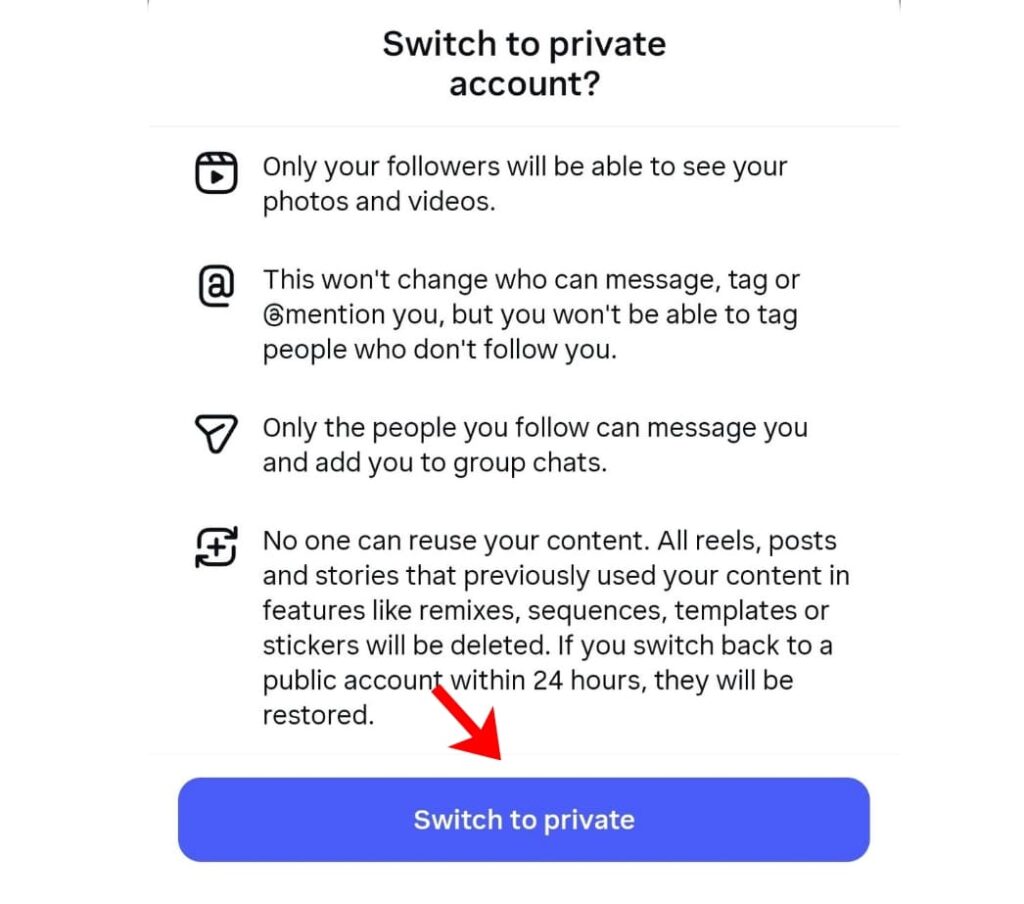
Task: Click the large @ mention icon
Action: tap(216, 285)
